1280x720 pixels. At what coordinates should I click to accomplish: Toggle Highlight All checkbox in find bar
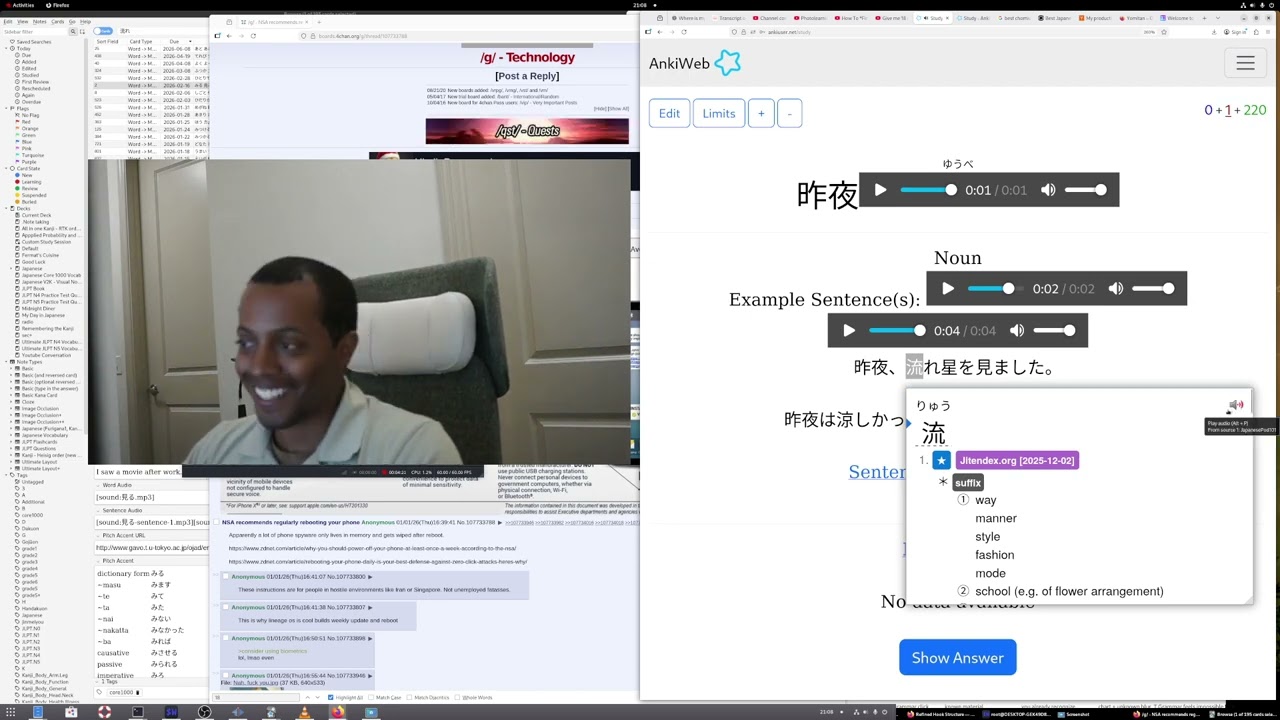(331, 697)
